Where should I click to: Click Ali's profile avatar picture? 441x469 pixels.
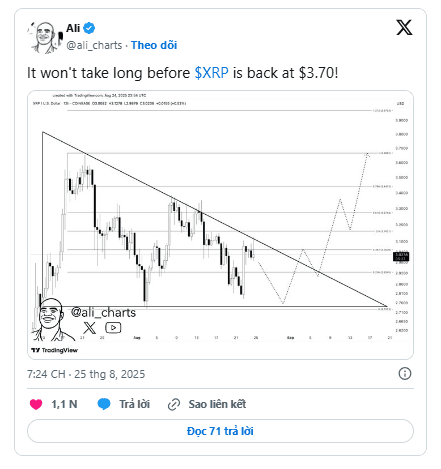coord(45,37)
